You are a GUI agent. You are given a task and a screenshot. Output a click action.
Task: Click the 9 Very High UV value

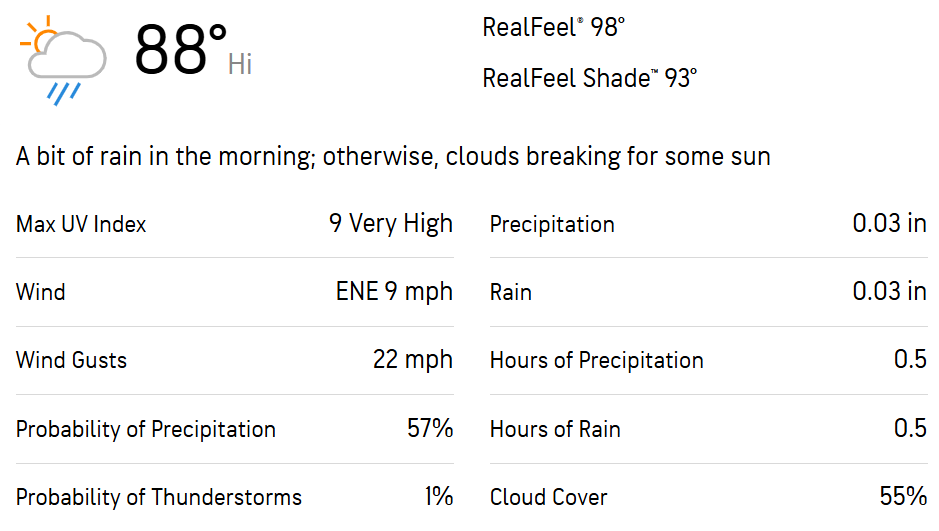390,224
